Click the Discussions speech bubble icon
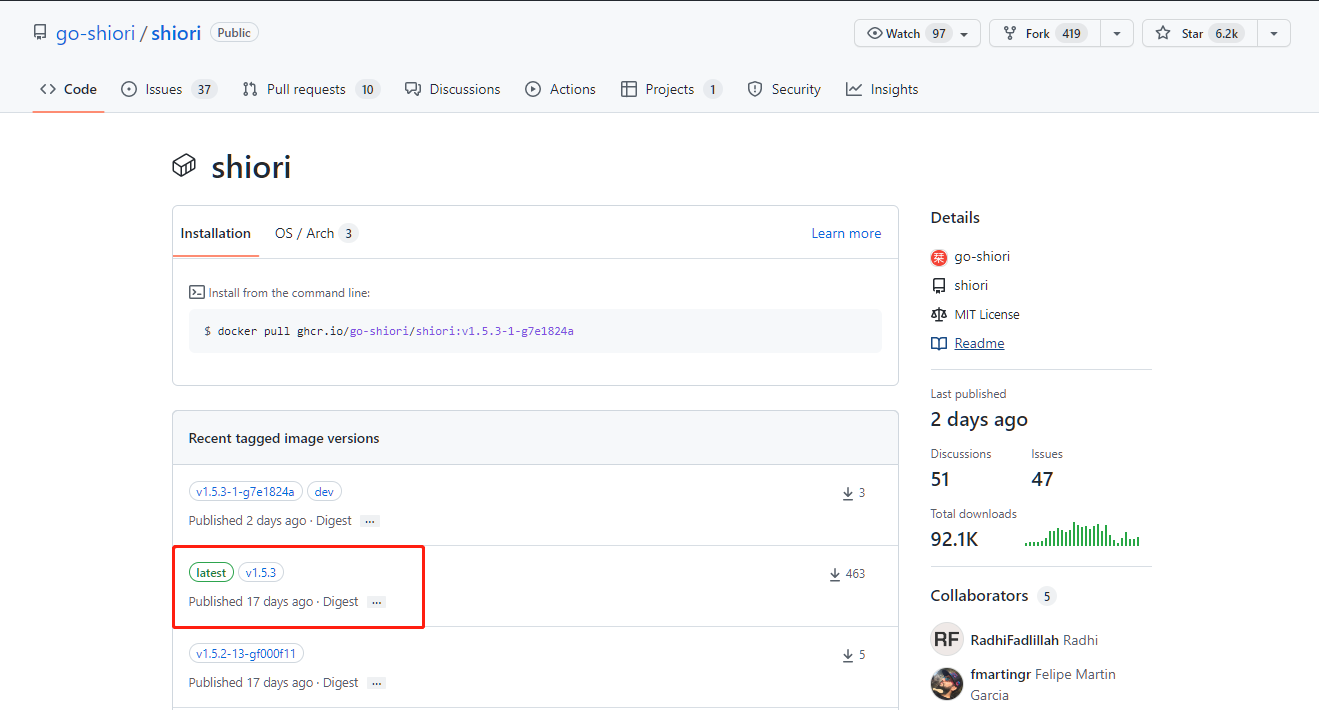Viewport: 1319px width, 710px height. click(413, 89)
